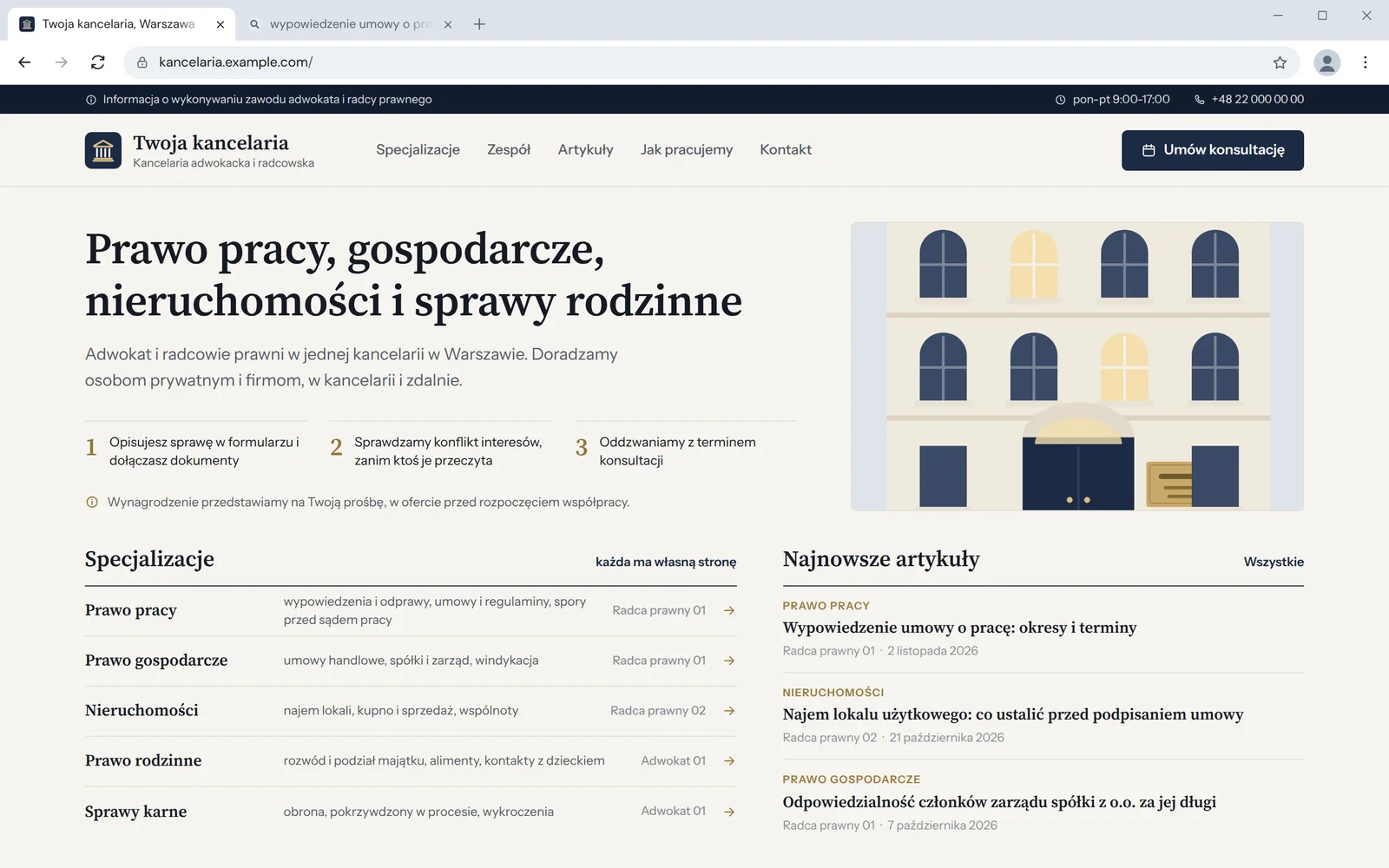The image size is (1389, 868).
Task: Switch to 'wypowiedzenie umowy o pra' tab
Action: (x=350, y=24)
